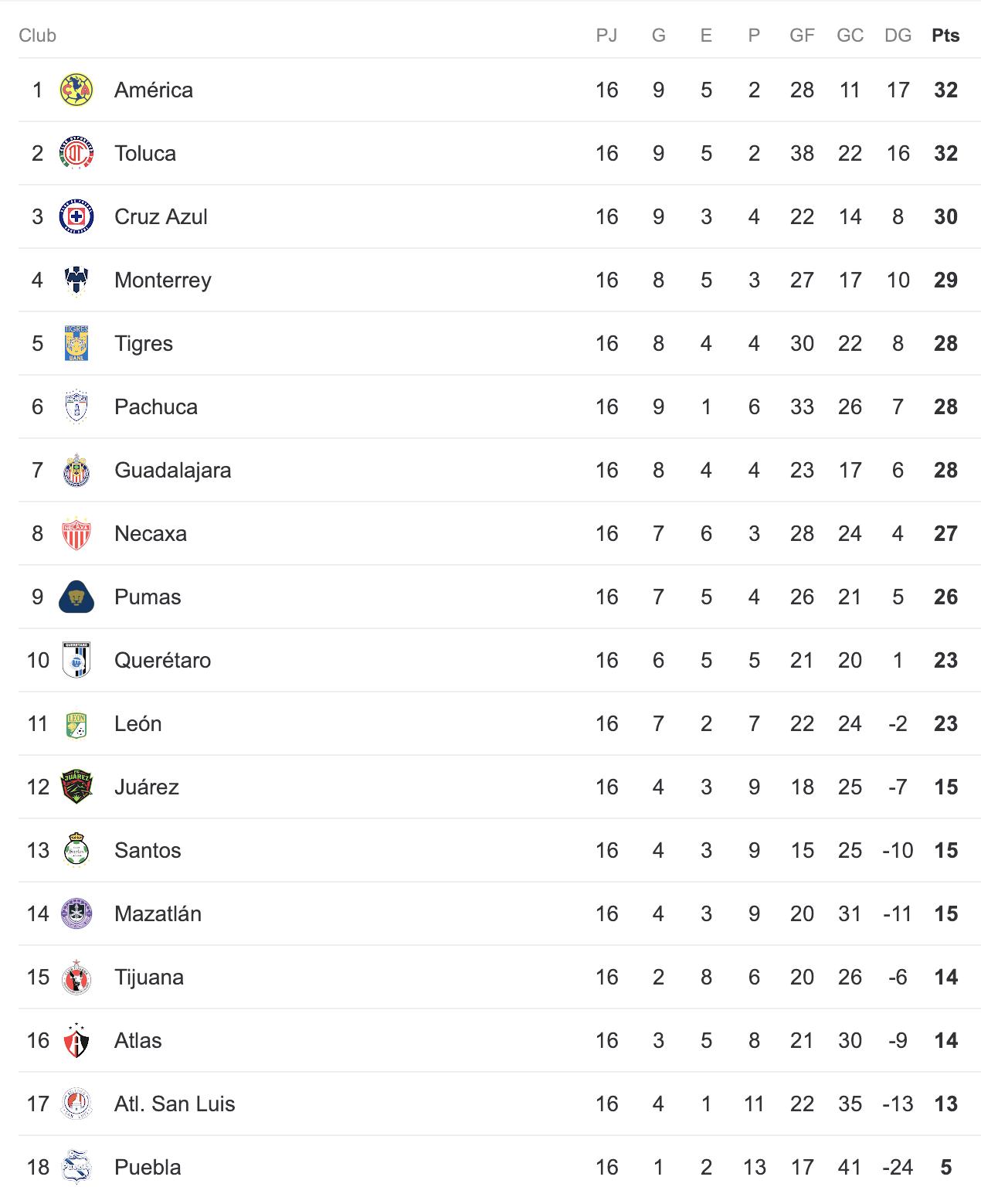Click the América club crest icon

(x=76, y=90)
